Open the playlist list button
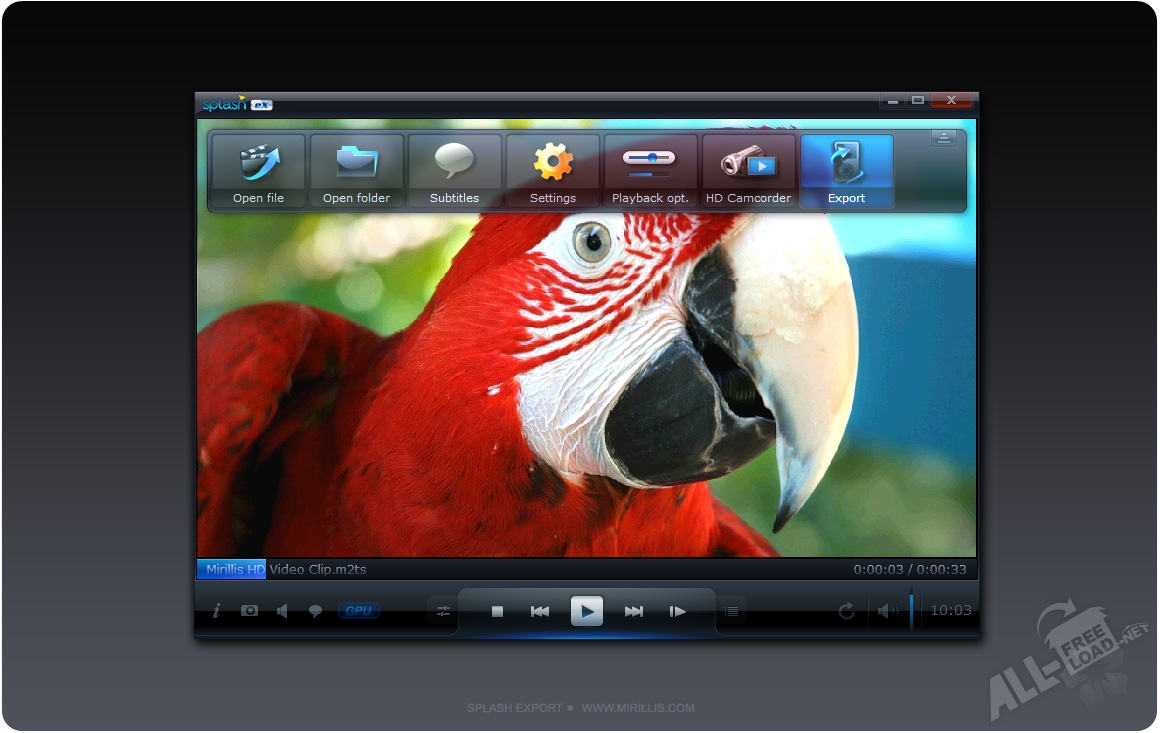The width and height of the screenshot is (1160, 733). (731, 611)
